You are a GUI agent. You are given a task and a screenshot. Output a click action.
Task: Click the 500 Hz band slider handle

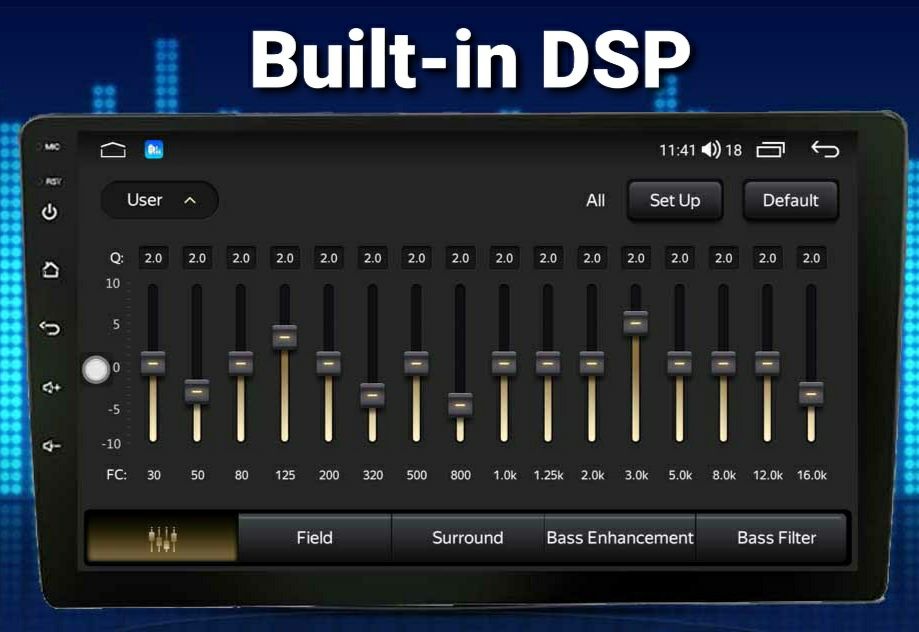(416, 363)
